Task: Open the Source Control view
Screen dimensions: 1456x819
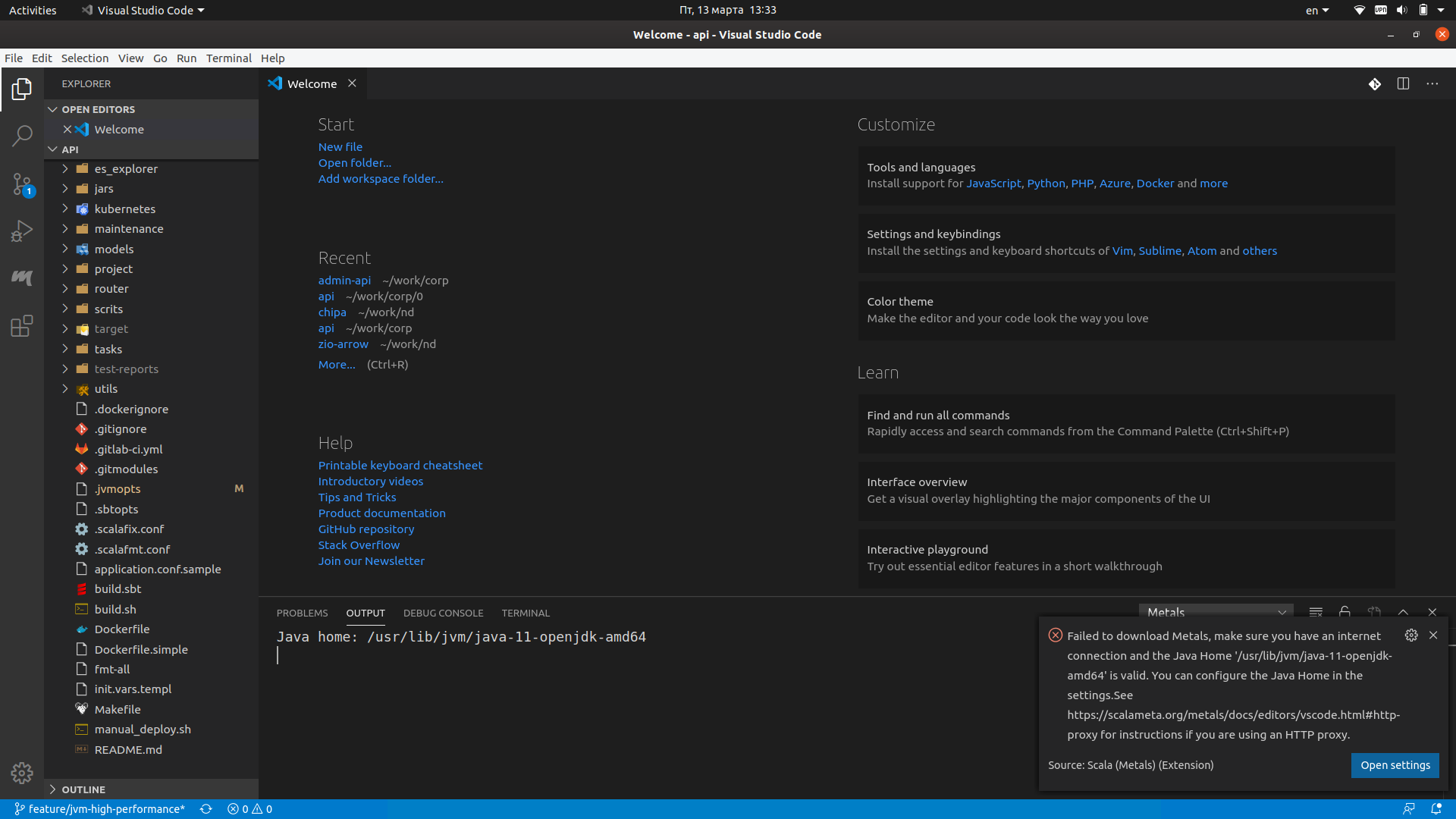Action: click(x=22, y=184)
